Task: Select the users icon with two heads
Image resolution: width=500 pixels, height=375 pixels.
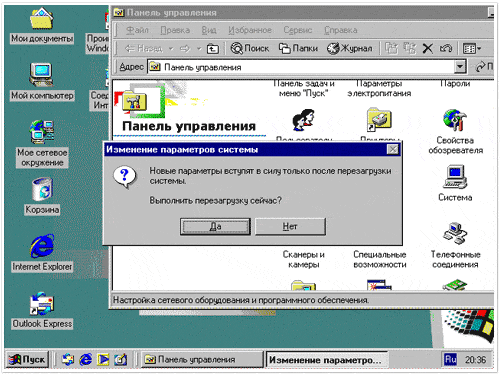Action: tap(303, 120)
